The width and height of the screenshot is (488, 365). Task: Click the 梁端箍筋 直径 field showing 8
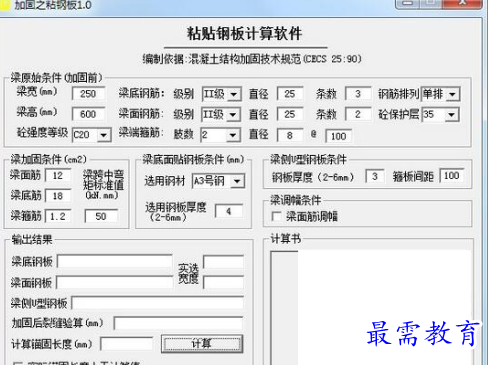pos(290,135)
